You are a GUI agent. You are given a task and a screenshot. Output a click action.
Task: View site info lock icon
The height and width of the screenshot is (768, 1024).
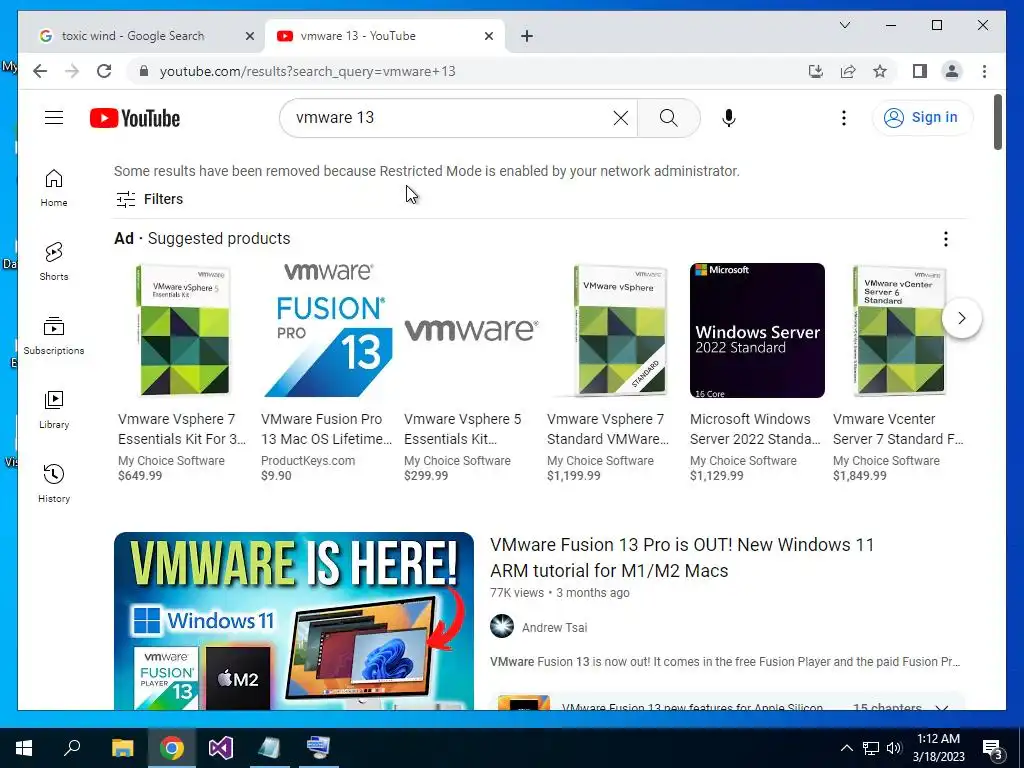[x=144, y=71]
